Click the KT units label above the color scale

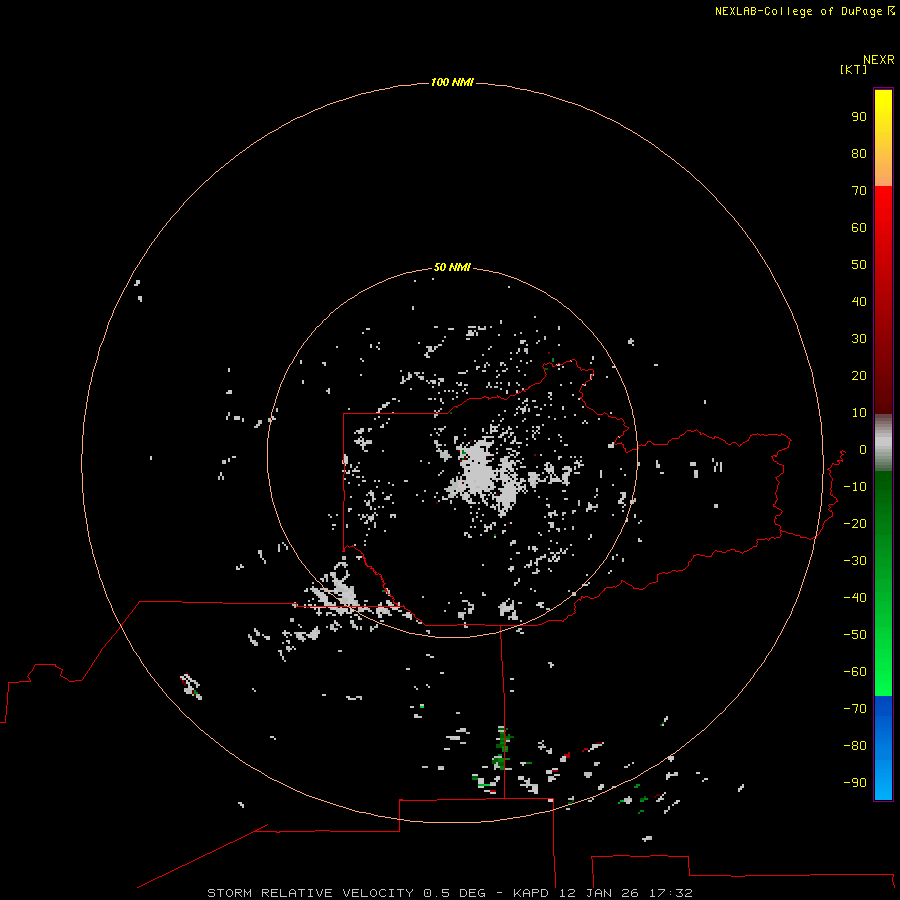[854, 69]
